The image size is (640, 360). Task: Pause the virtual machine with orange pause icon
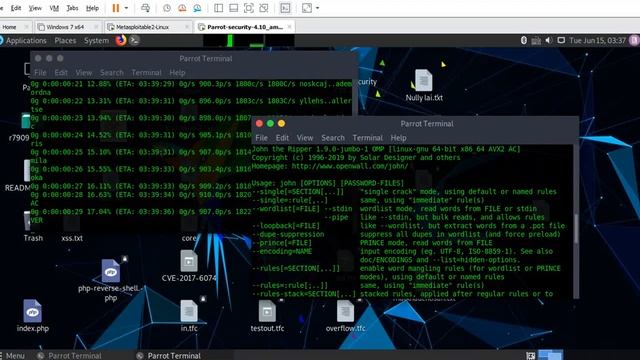click(116, 8)
